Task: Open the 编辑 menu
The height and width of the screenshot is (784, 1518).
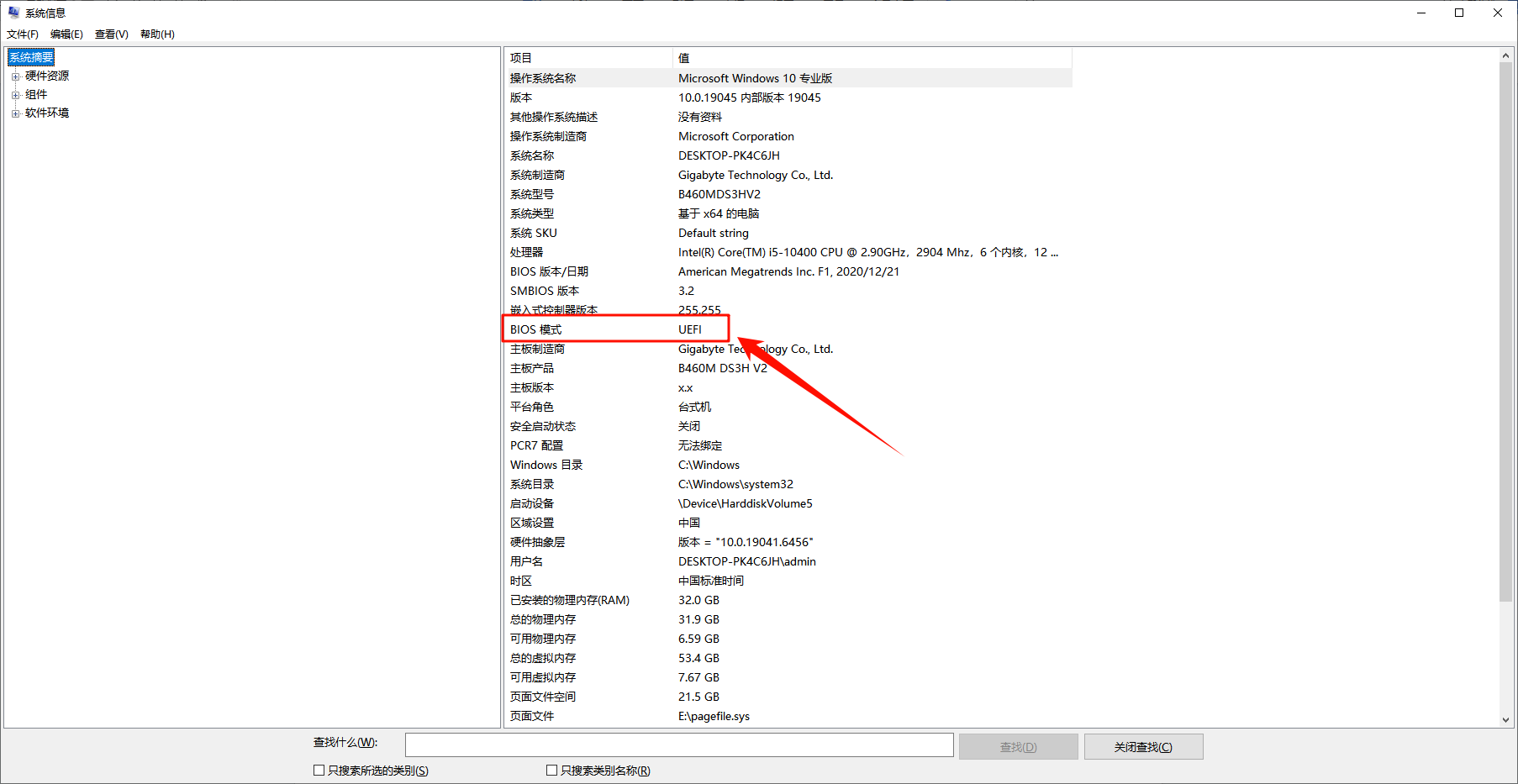Action: pos(66,34)
